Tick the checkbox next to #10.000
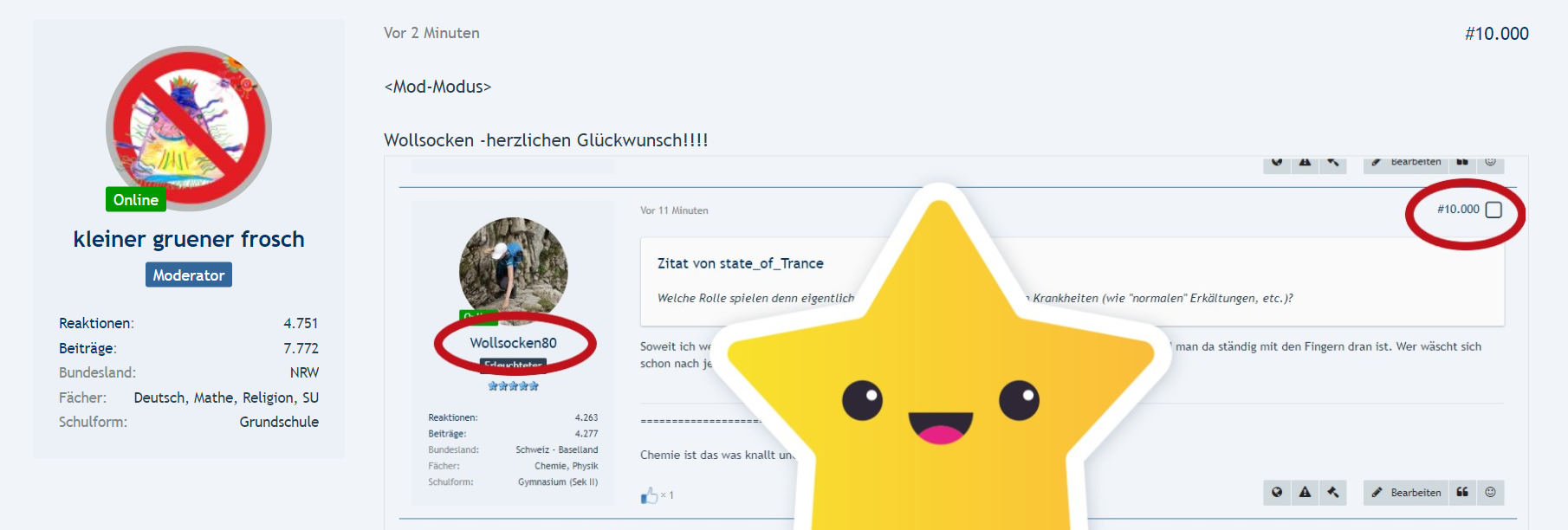 point(1493,210)
